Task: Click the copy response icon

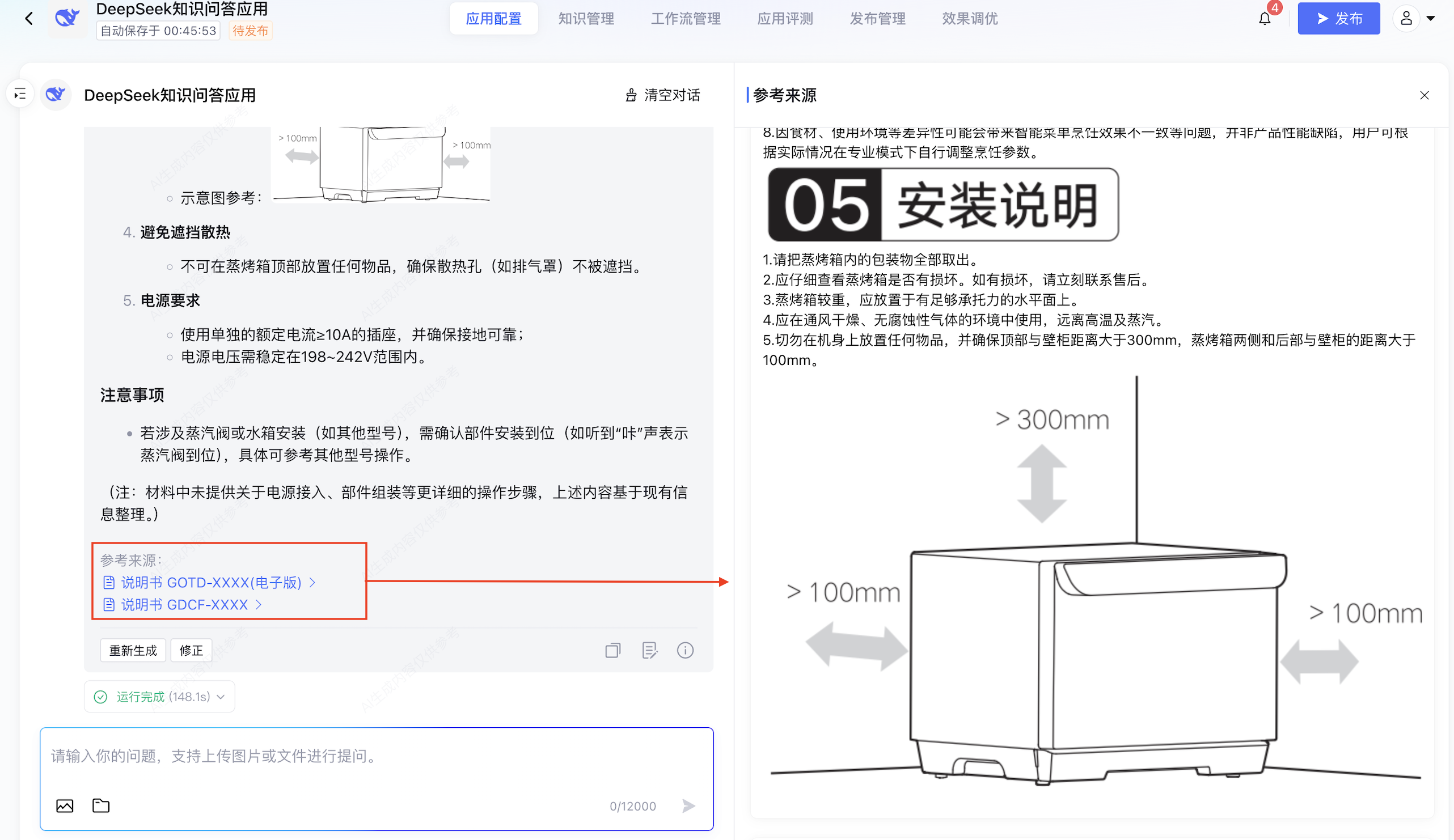Action: [x=613, y=650]
